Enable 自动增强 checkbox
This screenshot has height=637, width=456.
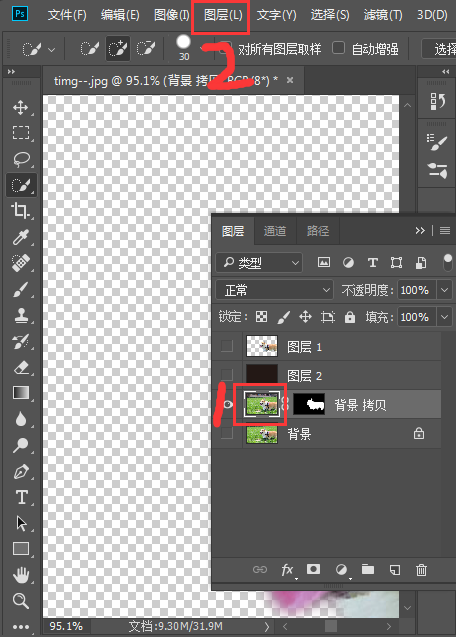[338, 48]
